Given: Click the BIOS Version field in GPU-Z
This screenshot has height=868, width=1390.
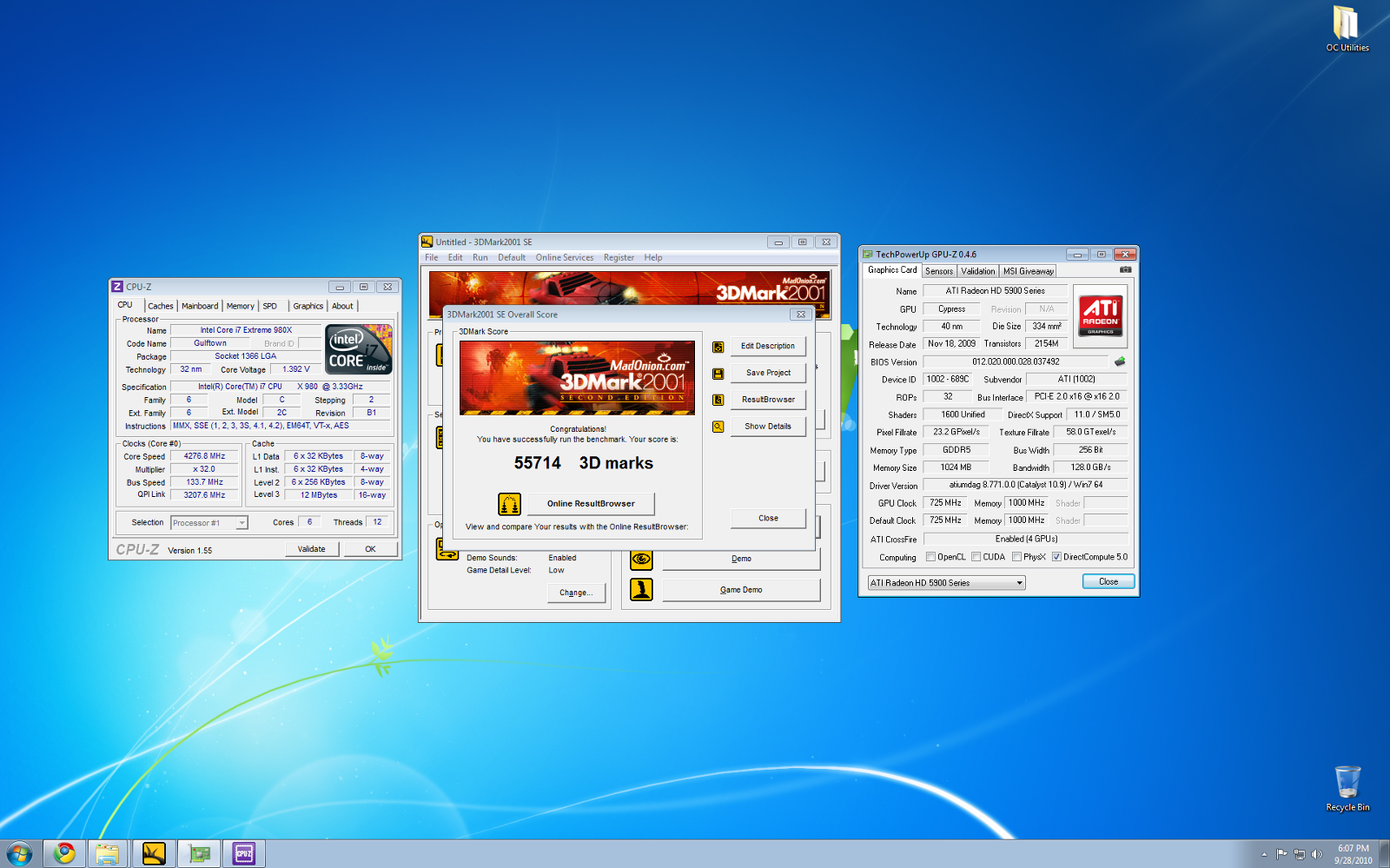Looking at the screenshot, I should coord(1016,361).
